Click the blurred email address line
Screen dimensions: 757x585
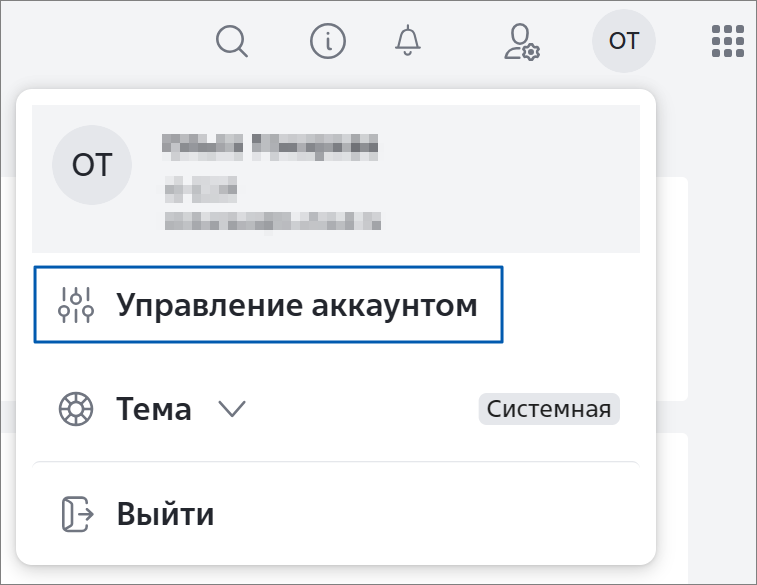click(273, 222)
